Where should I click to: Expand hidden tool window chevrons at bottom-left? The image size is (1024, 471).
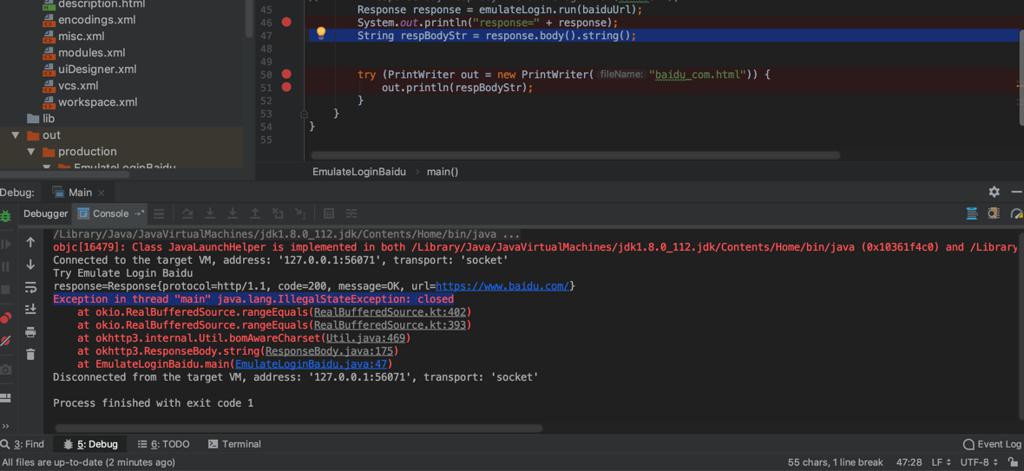[x=5, y=426]
